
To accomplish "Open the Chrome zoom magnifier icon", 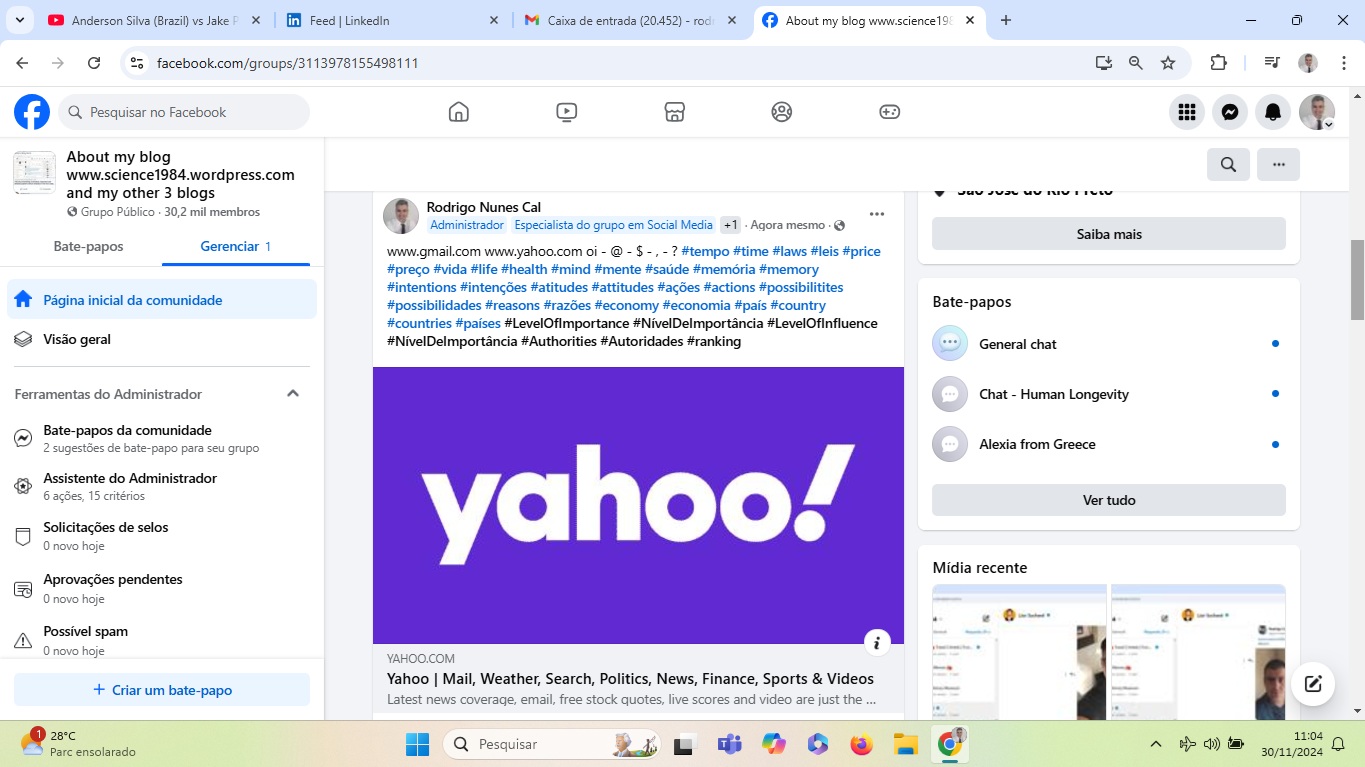I will pyautogui.click(x=1135, y=63).
